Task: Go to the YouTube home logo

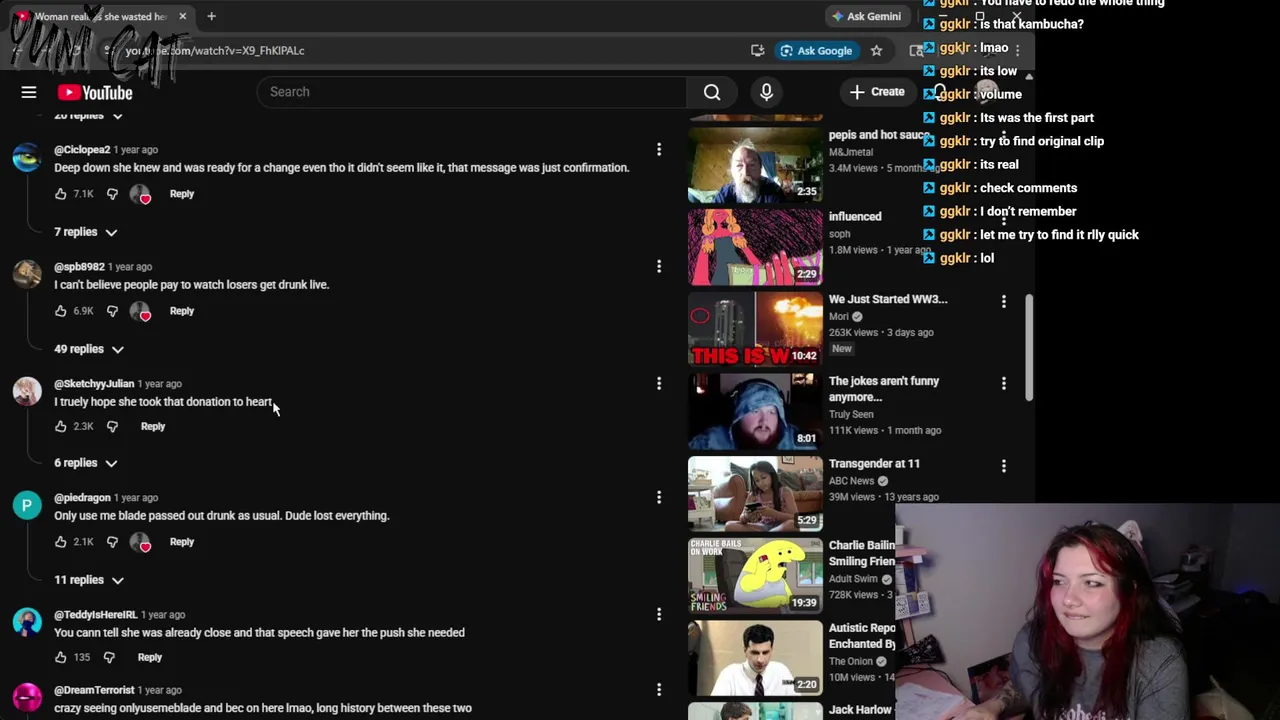Action: [95, 92]
